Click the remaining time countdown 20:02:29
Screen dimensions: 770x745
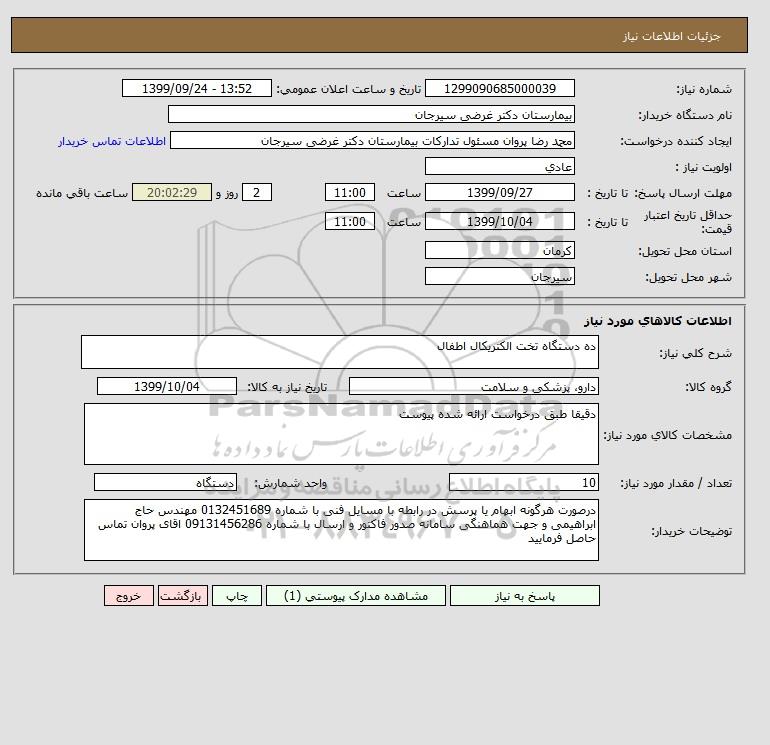[172, 193]
